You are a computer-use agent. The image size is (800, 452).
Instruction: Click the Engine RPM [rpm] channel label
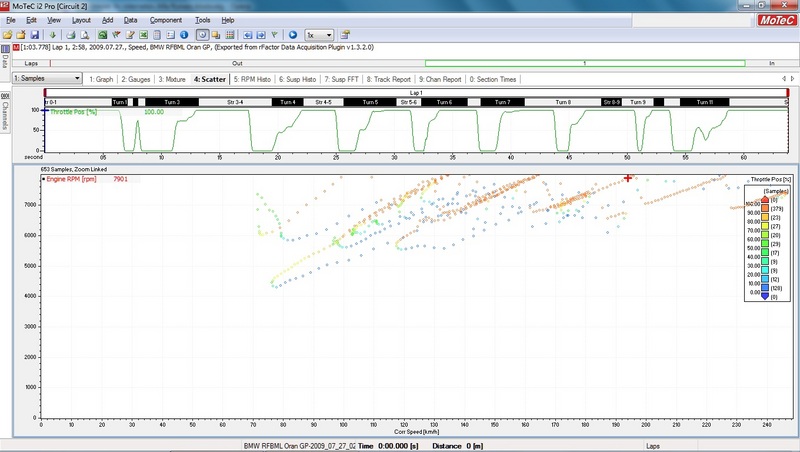coord(71,179)
